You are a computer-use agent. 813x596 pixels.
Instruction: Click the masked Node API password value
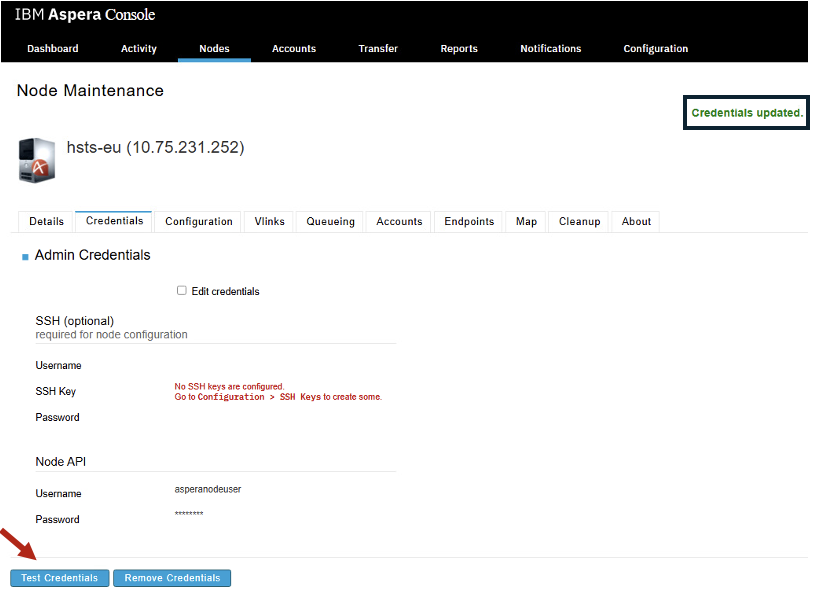click(189, 514)
